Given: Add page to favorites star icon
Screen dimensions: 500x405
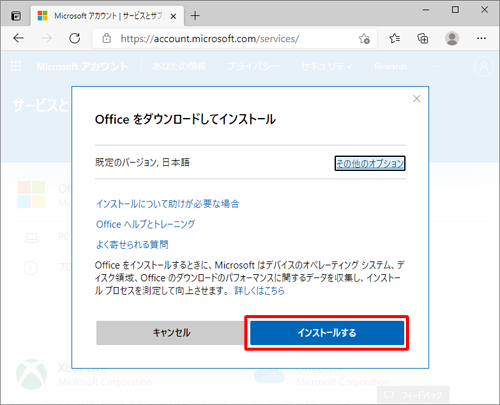Looking at the screenshot, I should [364, 39].
